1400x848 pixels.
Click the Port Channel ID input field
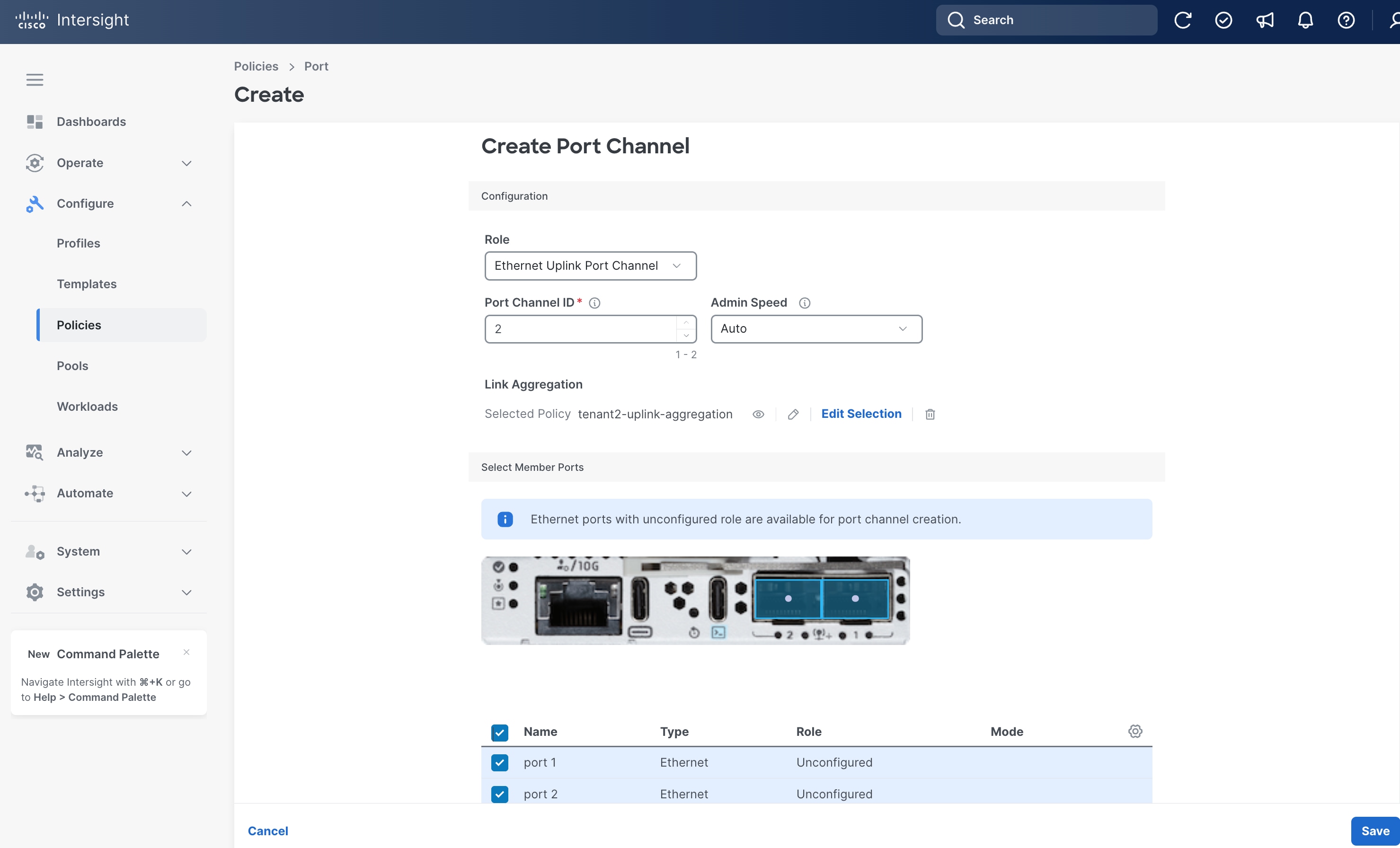point(580,329)
